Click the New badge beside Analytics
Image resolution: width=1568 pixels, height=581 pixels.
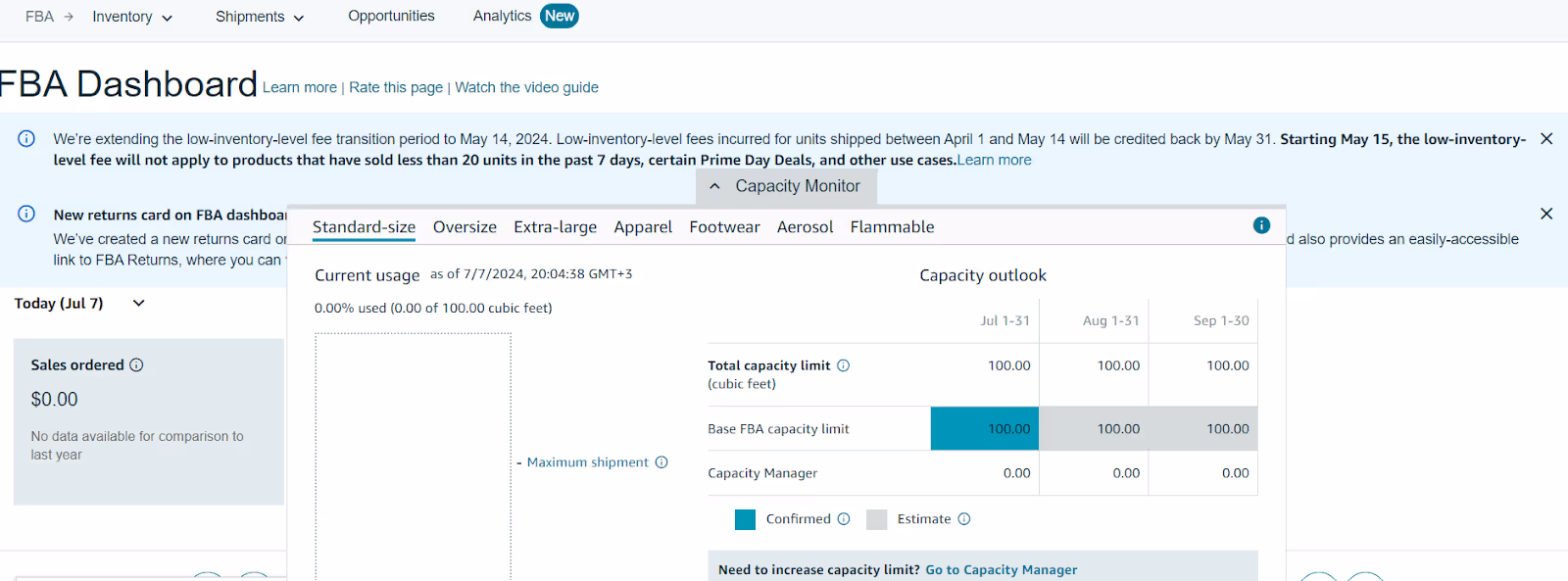(x=560, y=16)
